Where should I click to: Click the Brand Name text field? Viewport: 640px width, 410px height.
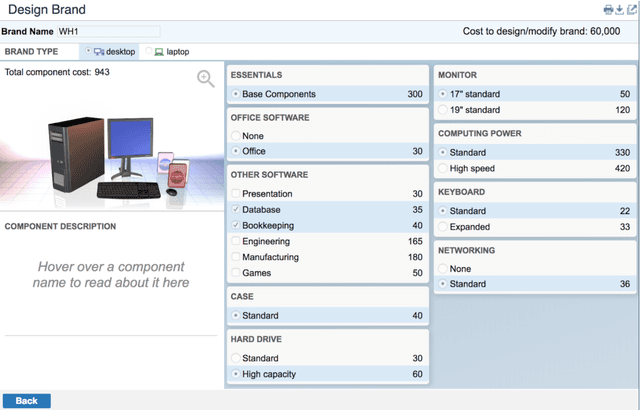point(108,31)
